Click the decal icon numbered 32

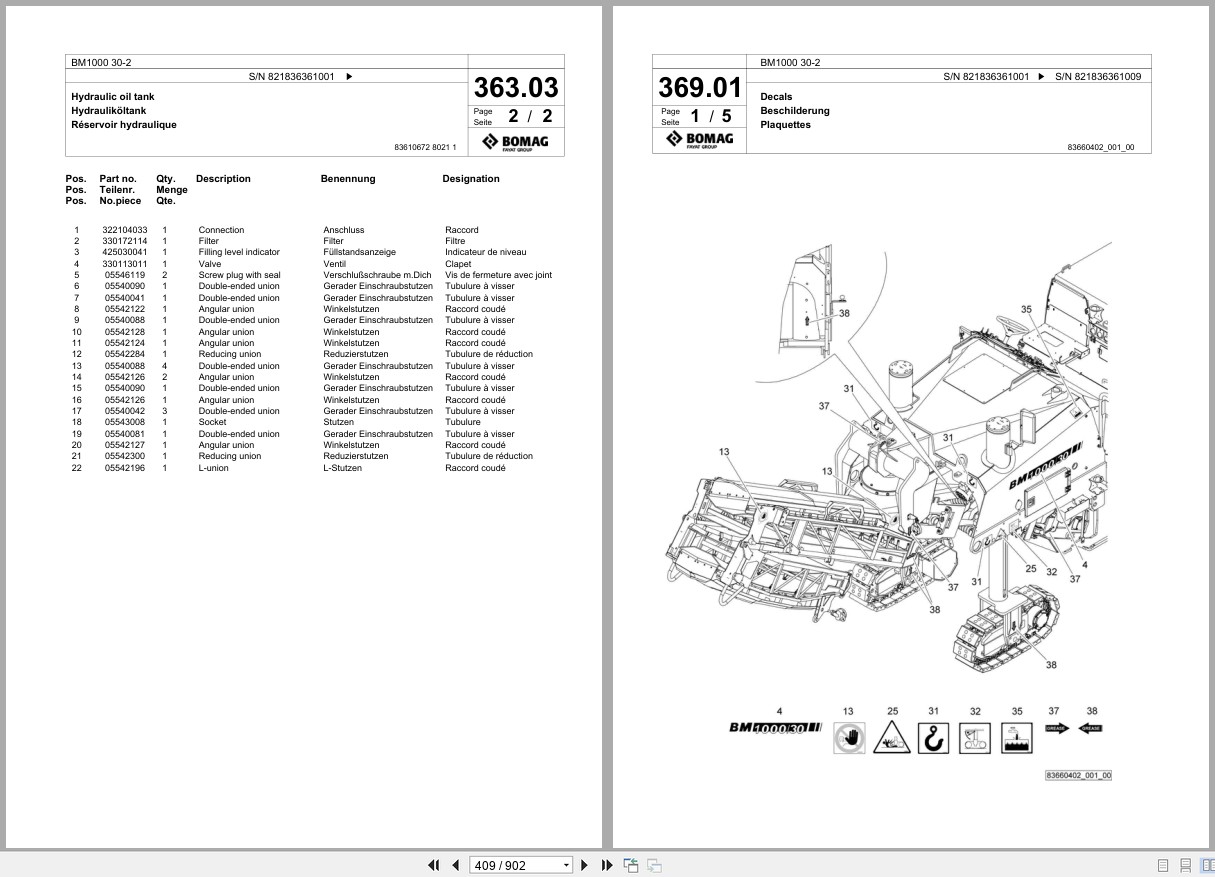point(975,738)
